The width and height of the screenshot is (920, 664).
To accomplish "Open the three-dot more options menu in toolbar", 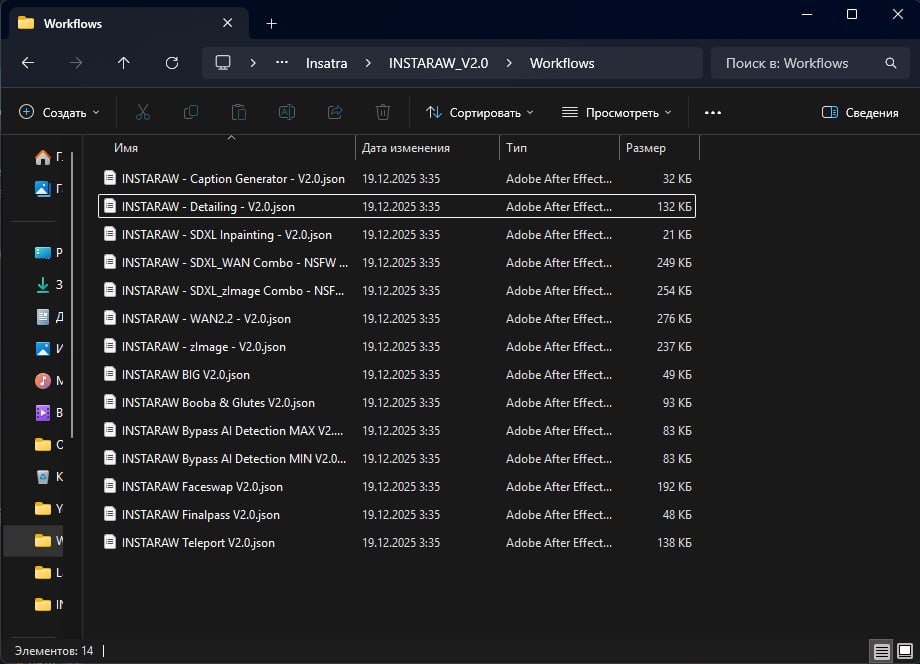I will pos(713,113).
